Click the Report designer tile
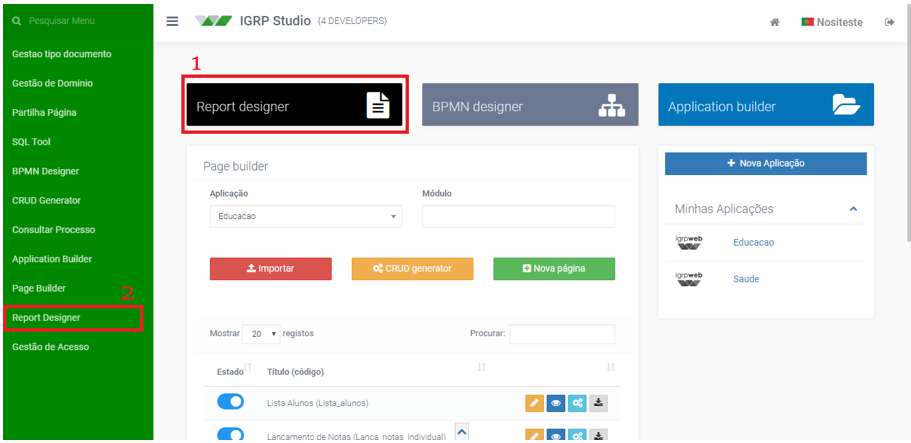 (x=295, y=105)
